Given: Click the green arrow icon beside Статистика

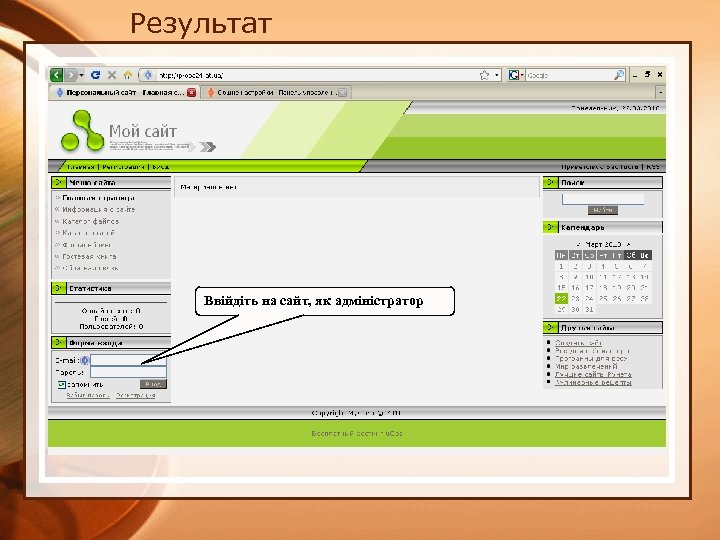Looking at the screenshot, I should click(59, 288).
